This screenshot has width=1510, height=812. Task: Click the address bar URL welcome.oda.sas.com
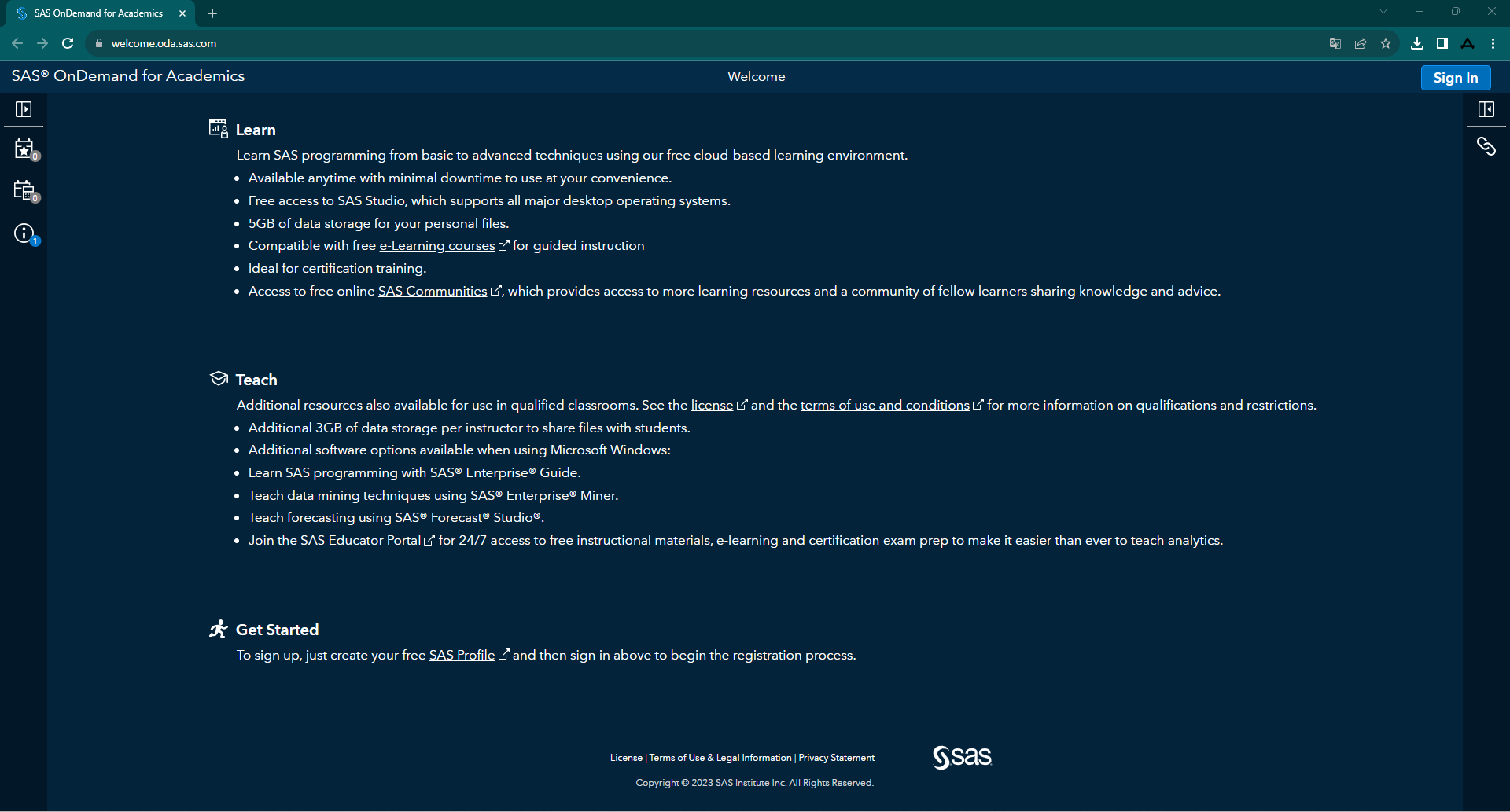coord(164,43)
